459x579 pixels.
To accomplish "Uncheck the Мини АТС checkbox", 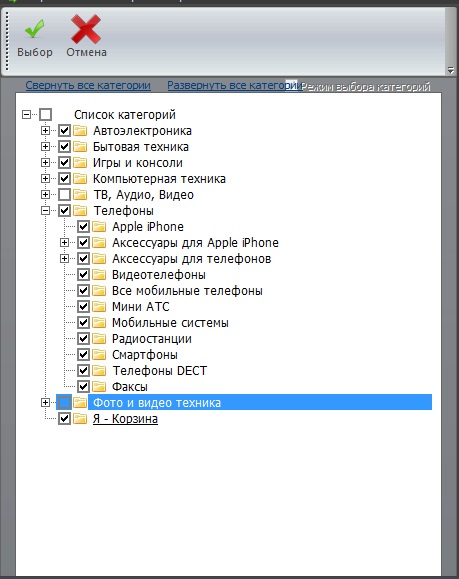I will 83,306.
